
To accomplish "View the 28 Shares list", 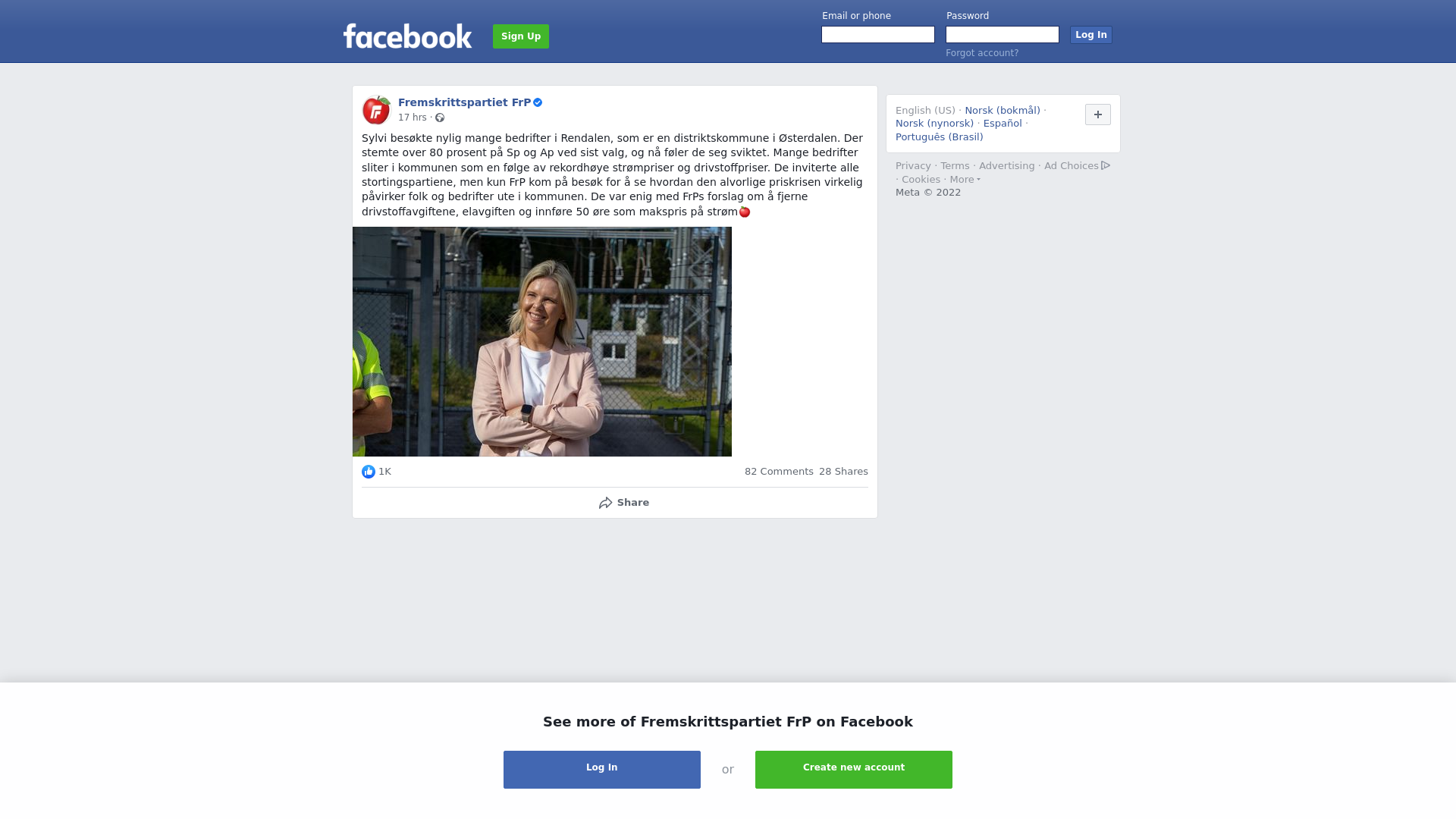I will [843, 472].
